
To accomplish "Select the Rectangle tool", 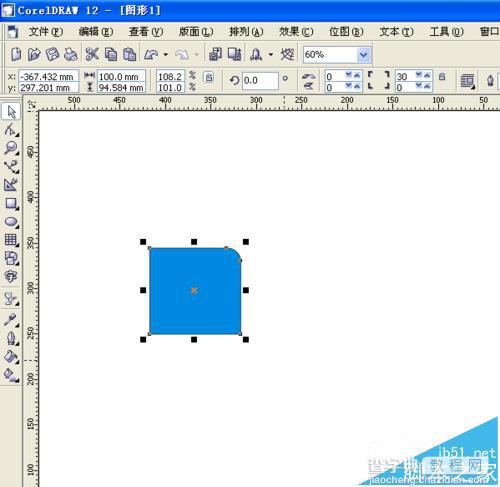I will tap(11, 203).
